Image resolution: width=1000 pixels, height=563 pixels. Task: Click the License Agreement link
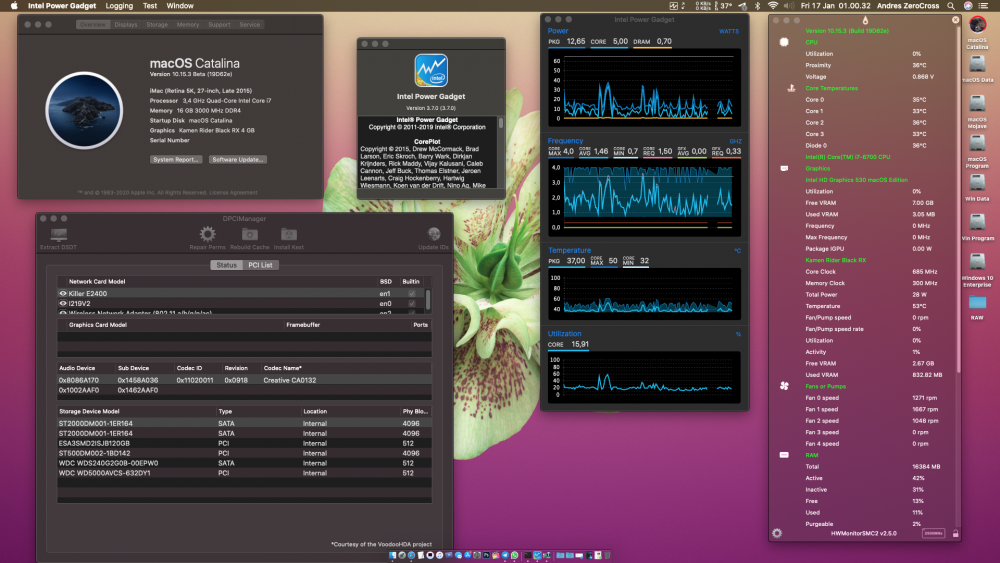233,193
